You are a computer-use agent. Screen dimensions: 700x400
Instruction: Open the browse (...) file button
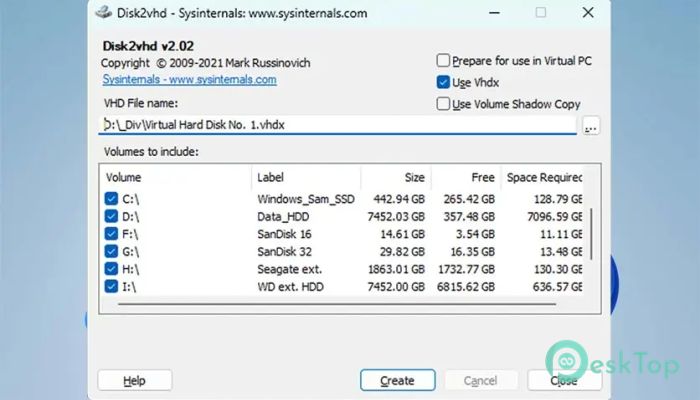point(591,125)
